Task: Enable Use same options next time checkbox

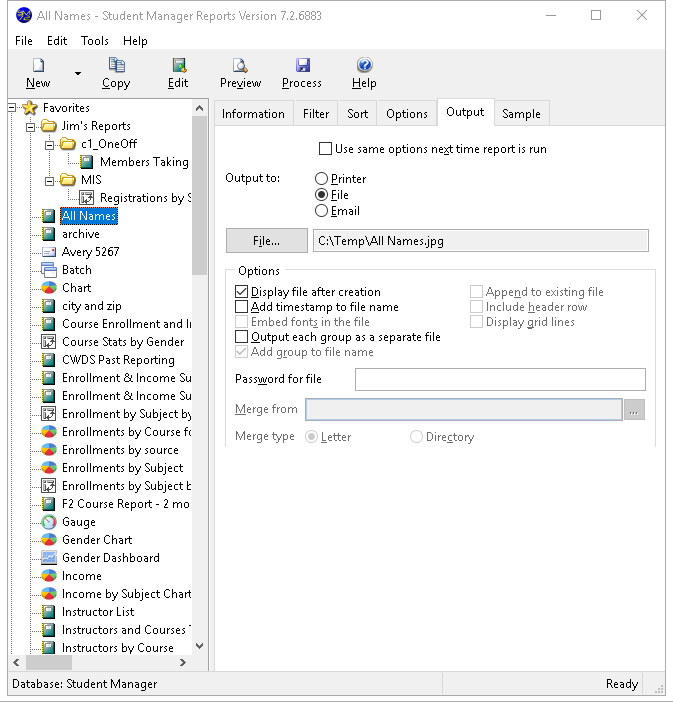Action: (325, 148)
